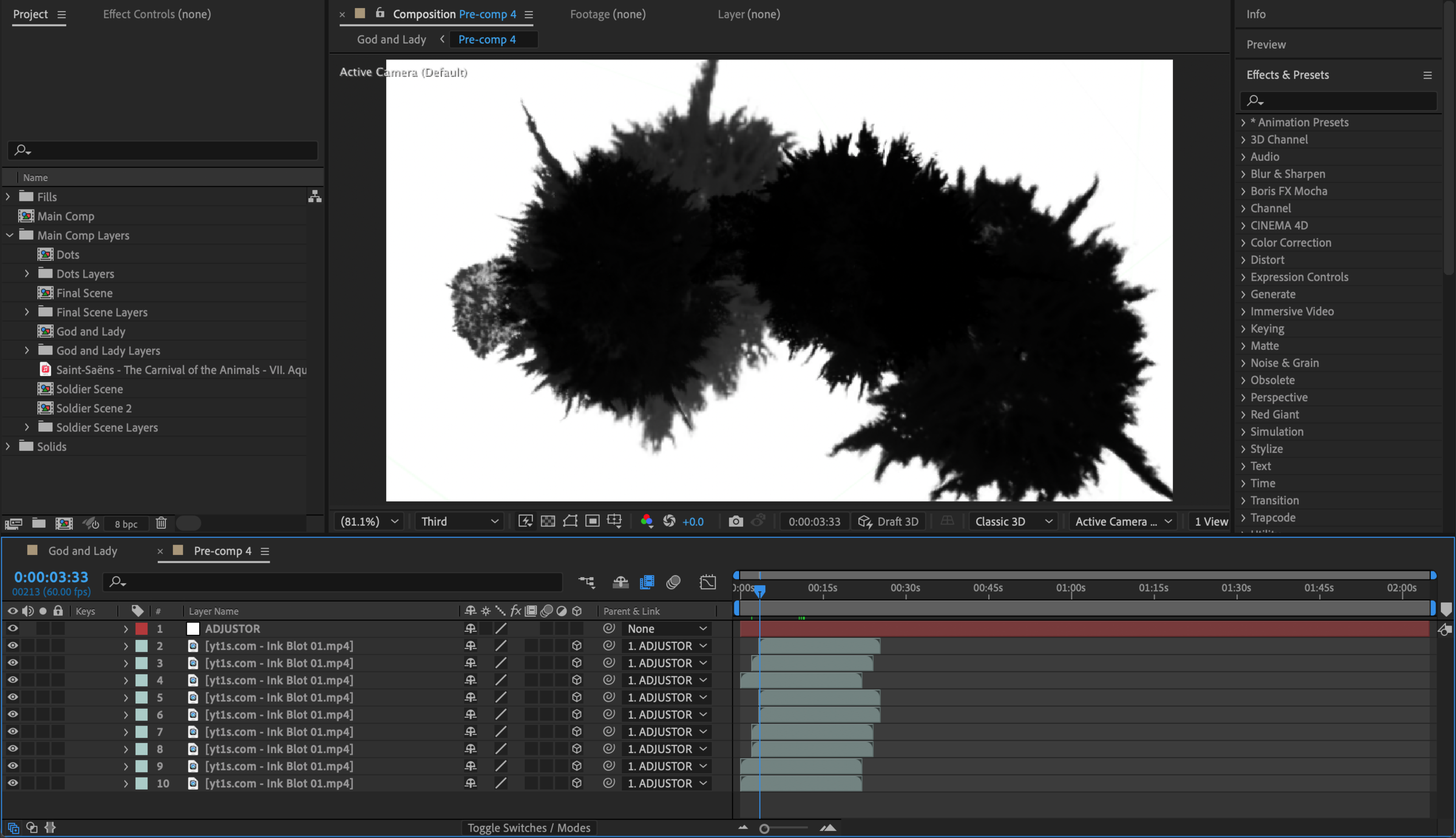
Task: Toggle visibility of layer 5
Action: 12,697
